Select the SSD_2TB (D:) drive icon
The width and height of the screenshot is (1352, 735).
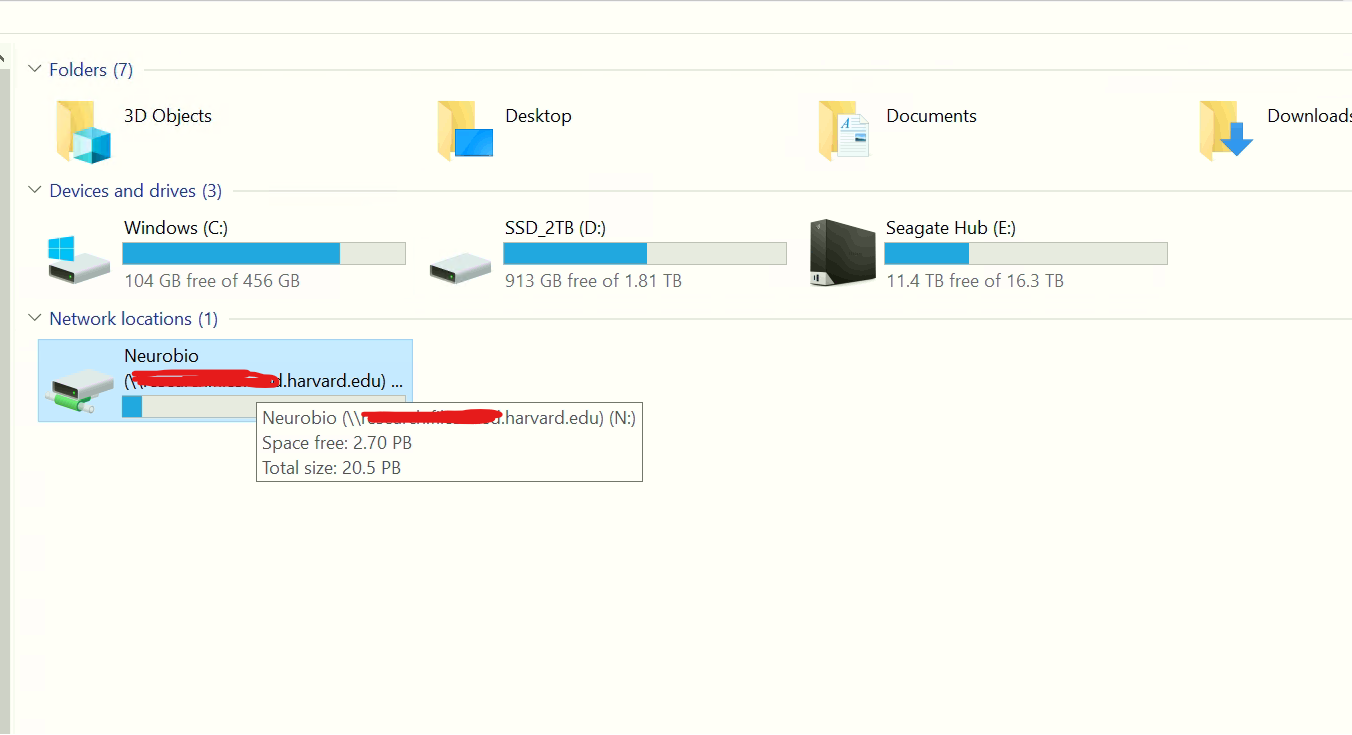pos(460,266)
